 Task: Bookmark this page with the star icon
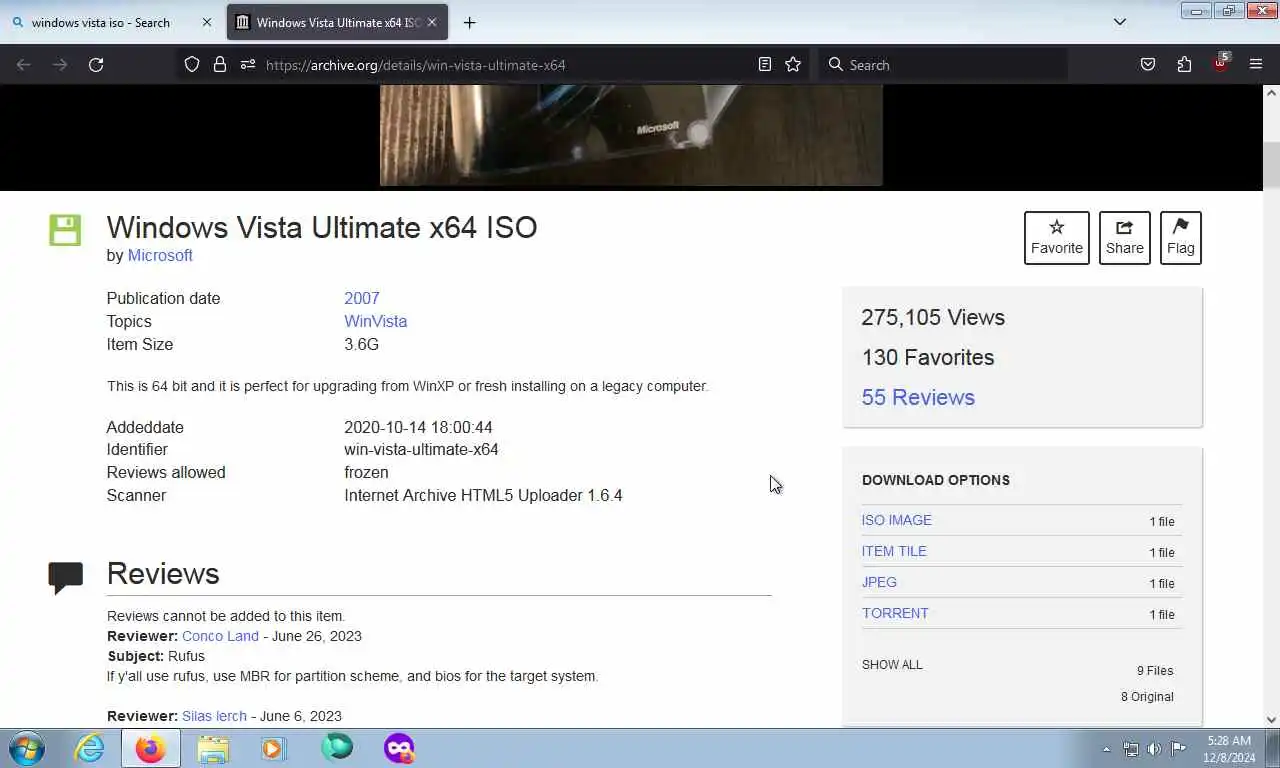coord(793,65)
